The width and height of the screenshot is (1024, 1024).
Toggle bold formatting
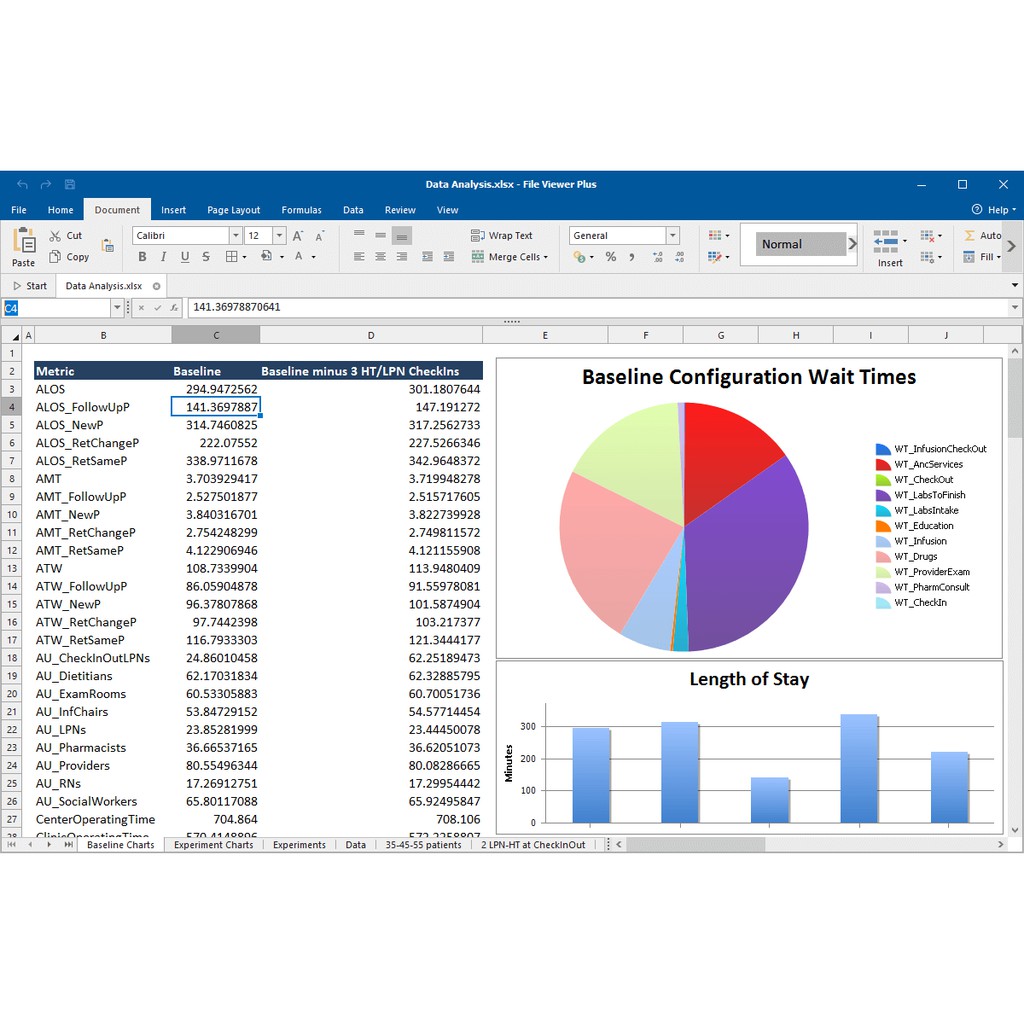tap(142, 257)
